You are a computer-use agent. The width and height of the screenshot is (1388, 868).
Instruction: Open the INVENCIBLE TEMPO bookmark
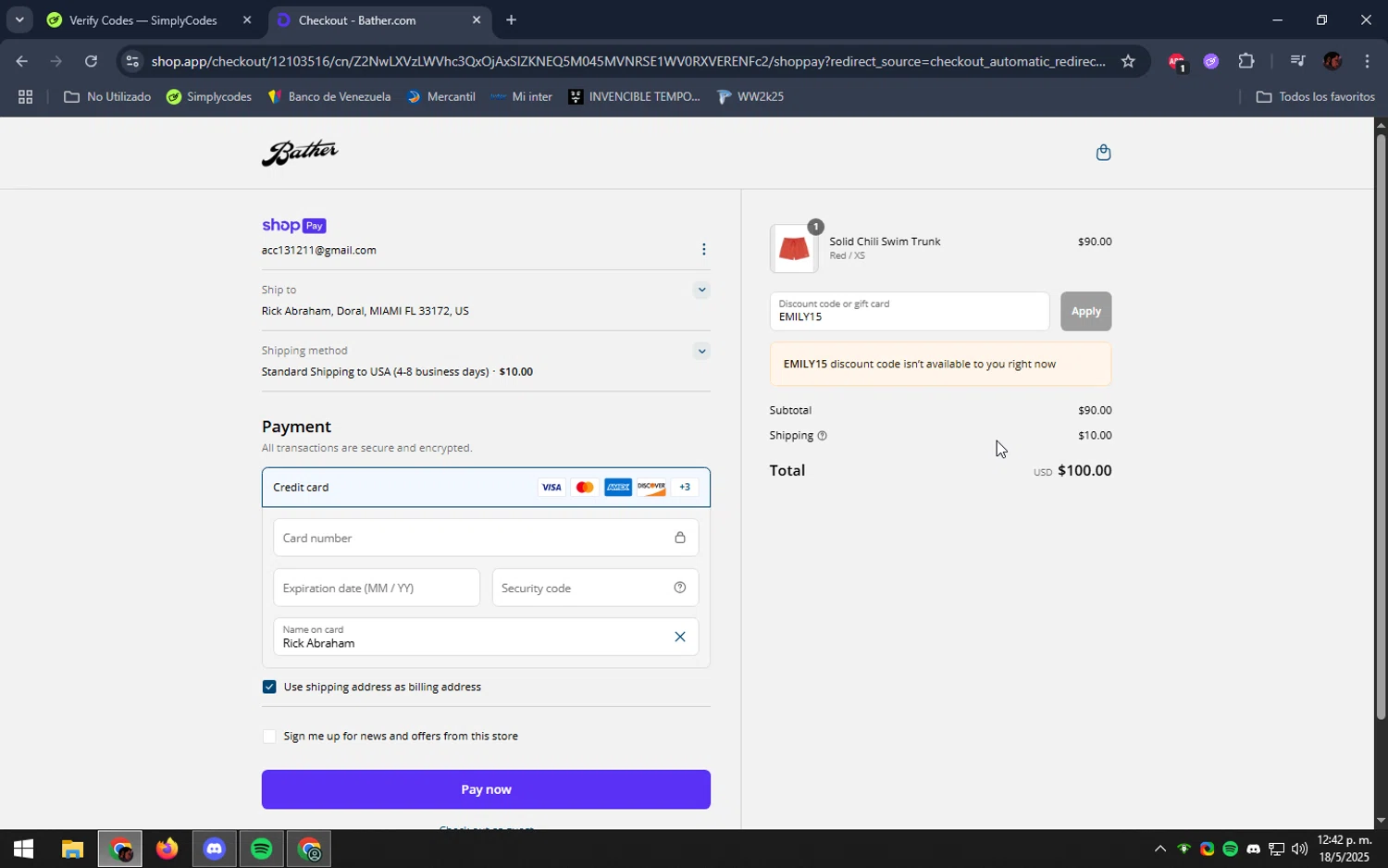[x=635, y=96]
